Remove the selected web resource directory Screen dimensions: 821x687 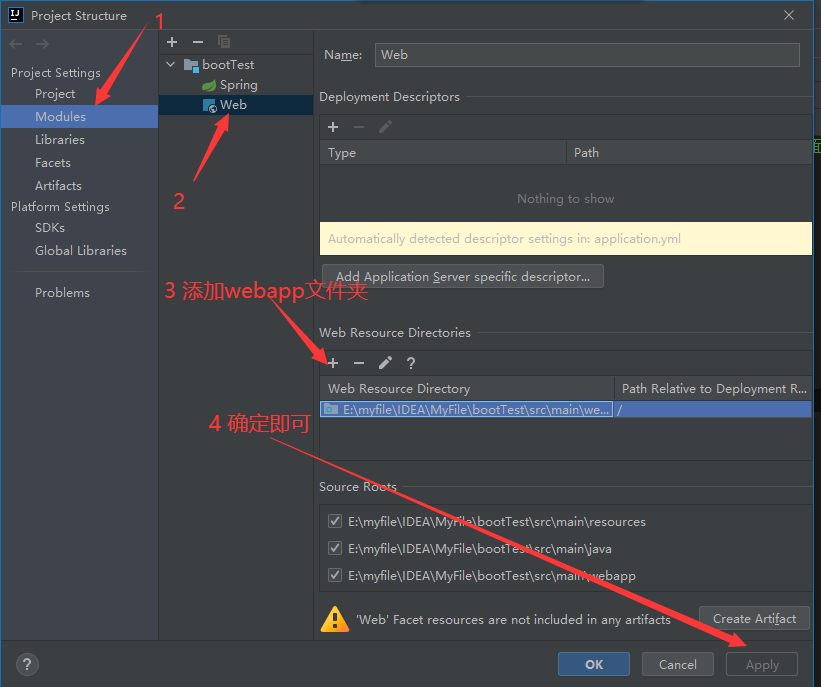point(359,363)
